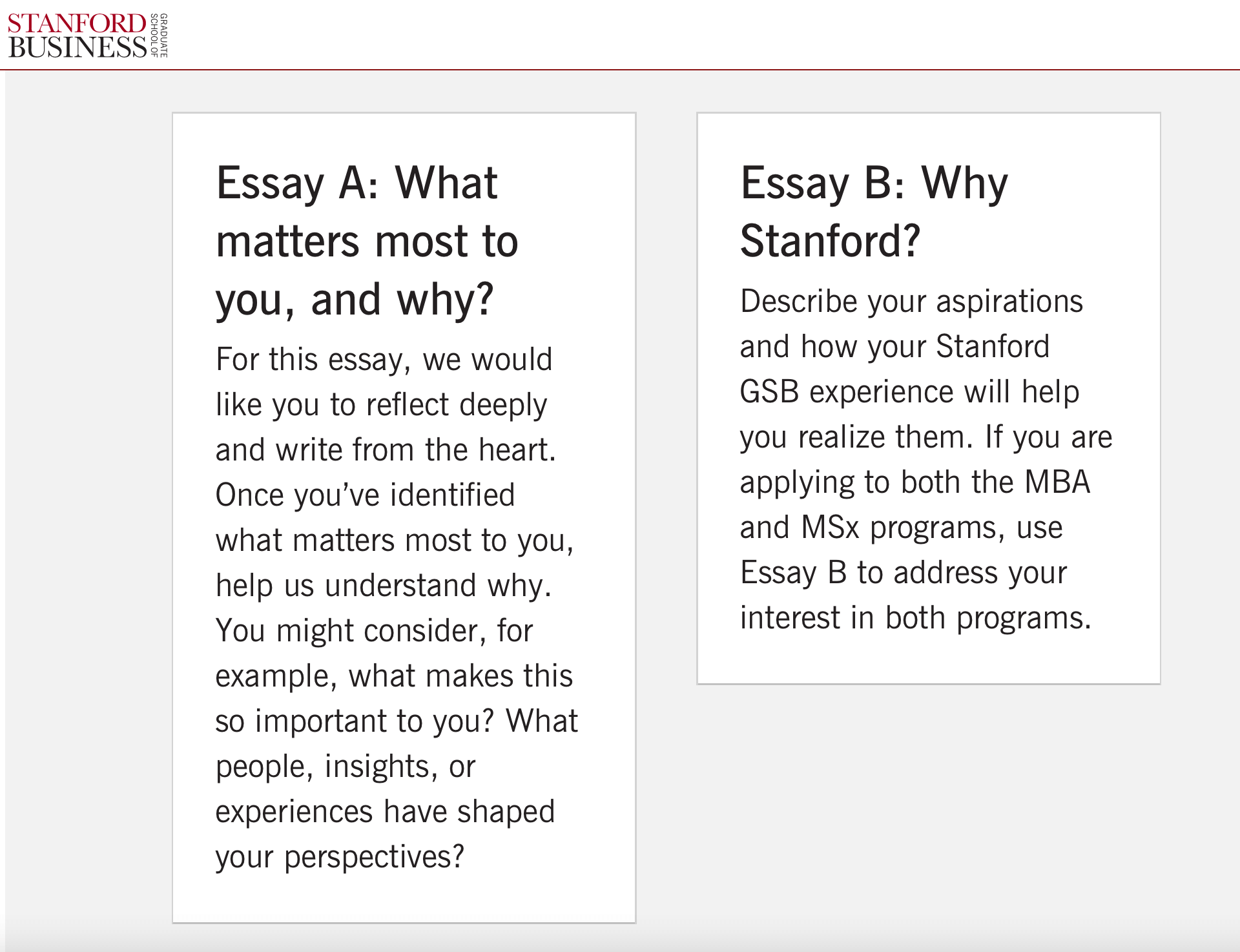Click the word 'STANFORD' in logo
The image size is (1240, 952).
pyautogui.click(x=76, y=23)
